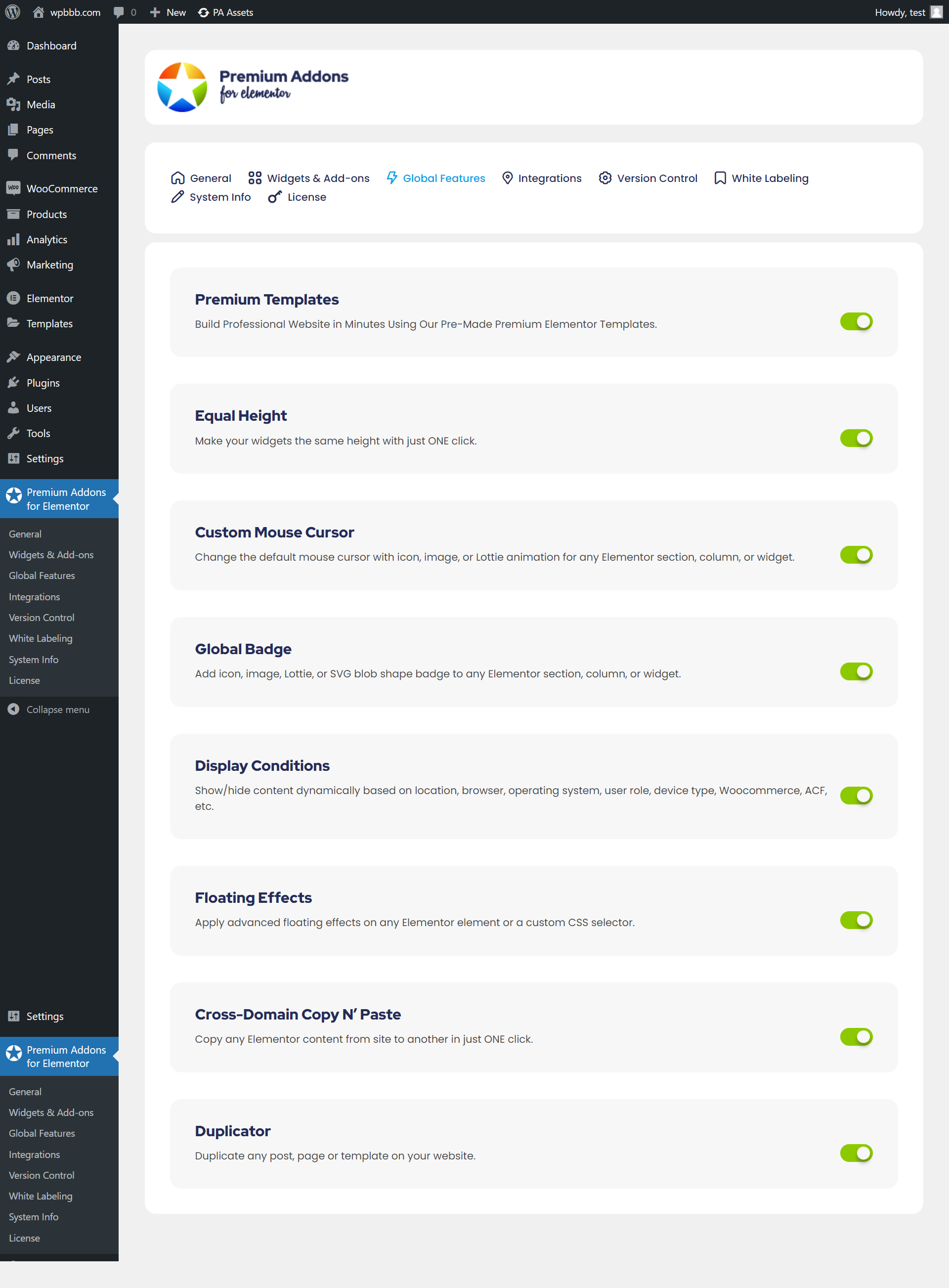
Task: Open the wpbbb.com site home icon
Action: [x=39, y=12]
